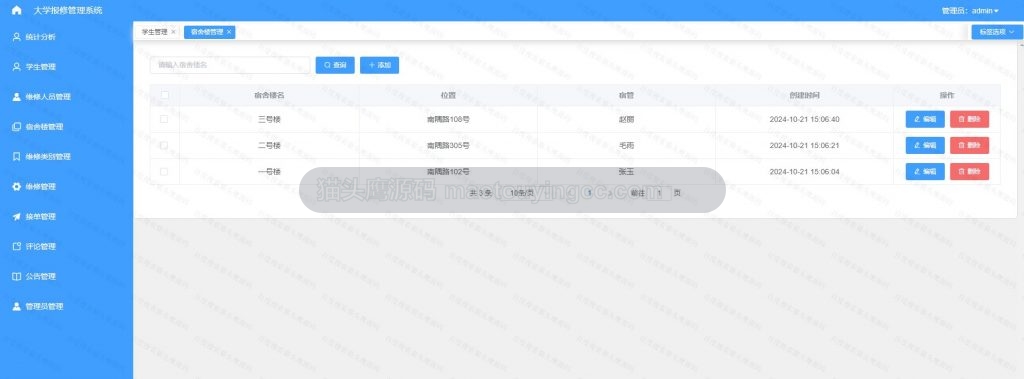Open 维修类别管理 via its bookmark icon
The width and height of the screenshot is (1024, 379).
[17, 157]
